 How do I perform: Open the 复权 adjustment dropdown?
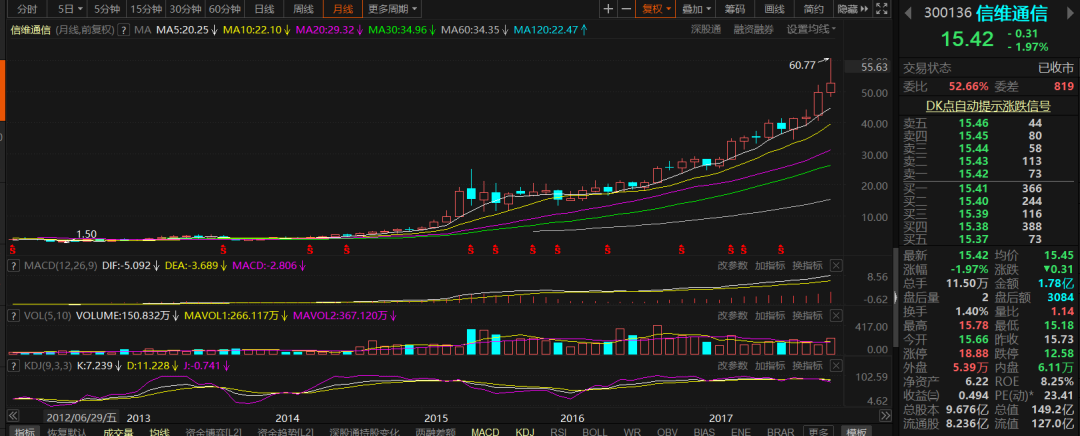pyautogui.click(x=655, y=9)
